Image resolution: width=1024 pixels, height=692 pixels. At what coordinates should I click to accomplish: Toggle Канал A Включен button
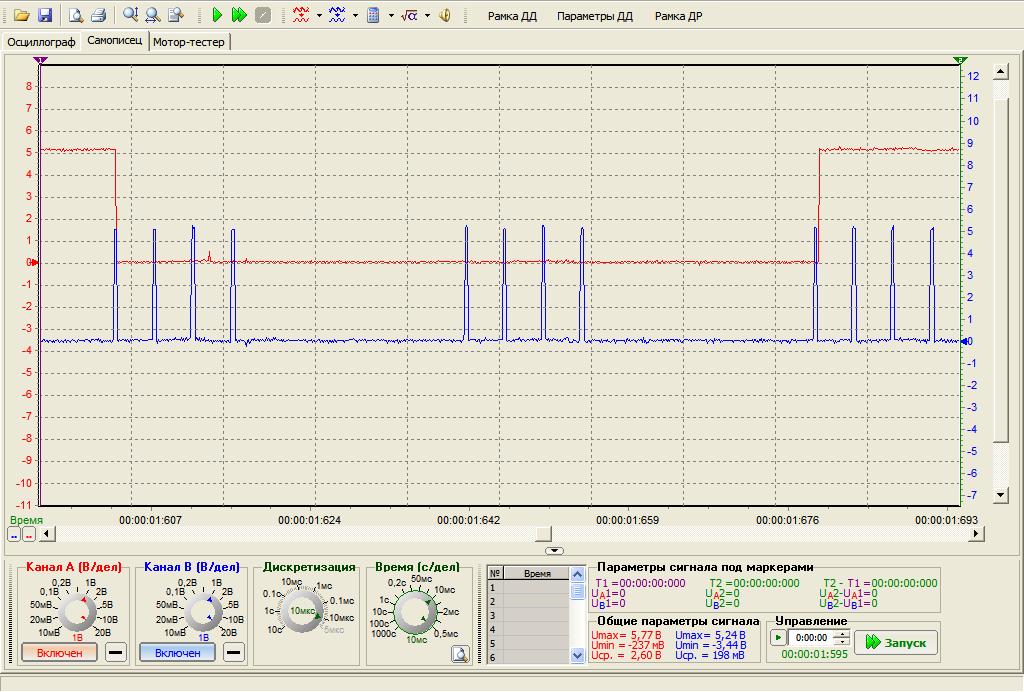click(59, 652)
